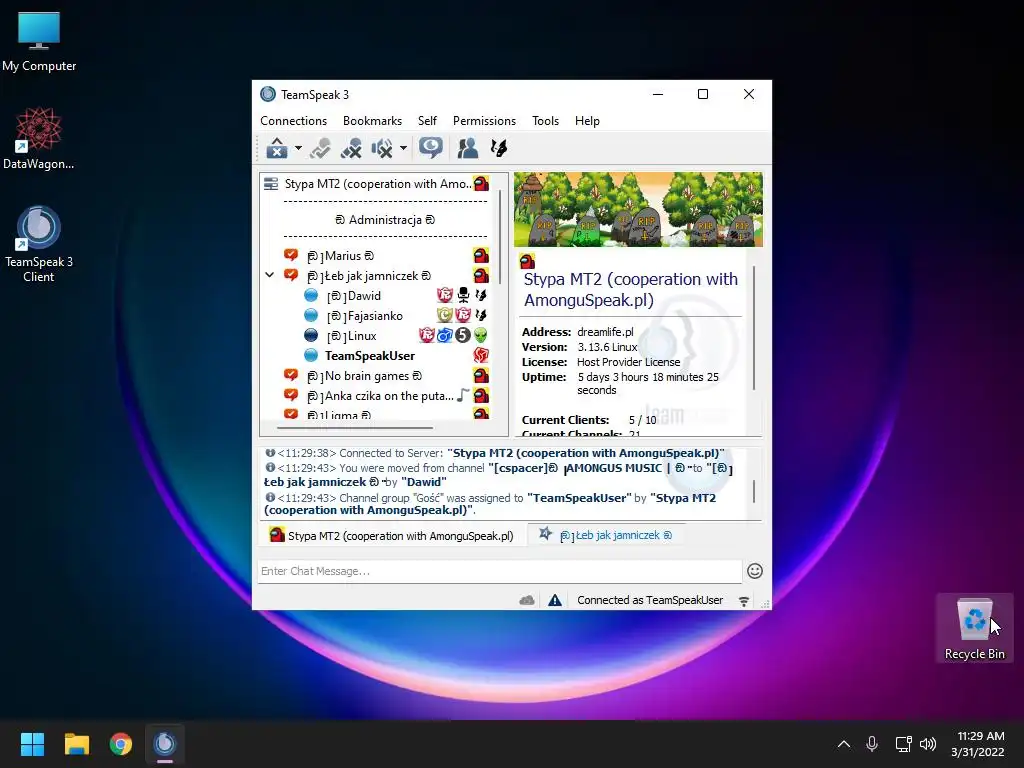
Task: Select the Administracja spacer channel
Action: click(385, 220)
